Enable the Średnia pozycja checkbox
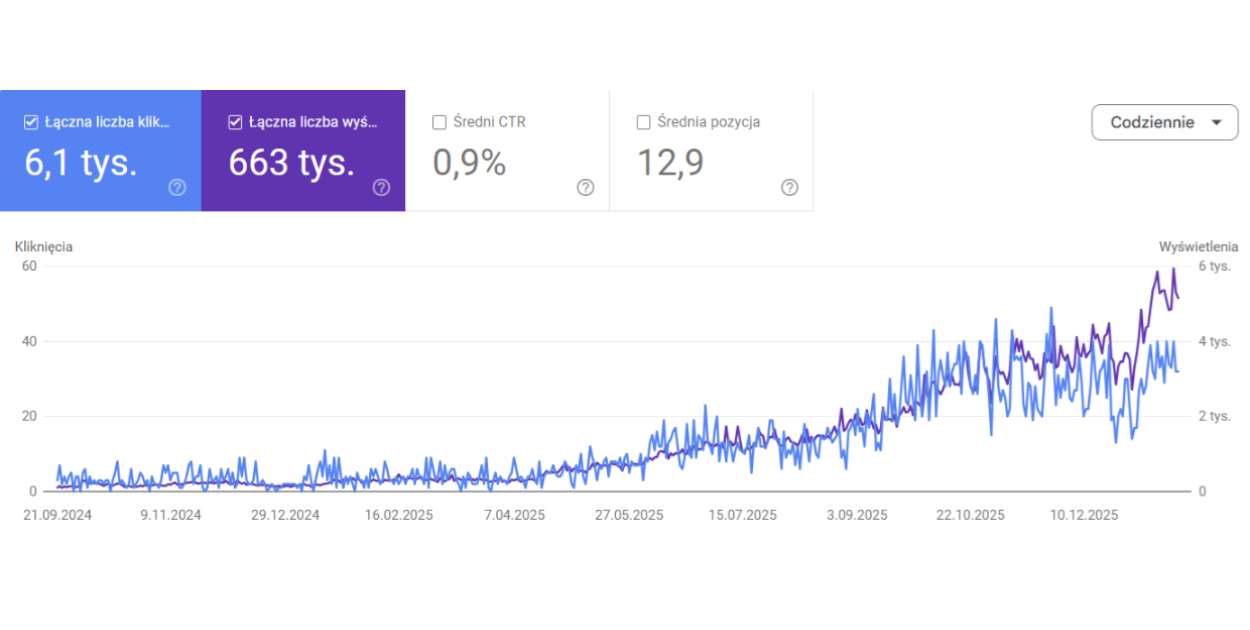 pos(643,122)
